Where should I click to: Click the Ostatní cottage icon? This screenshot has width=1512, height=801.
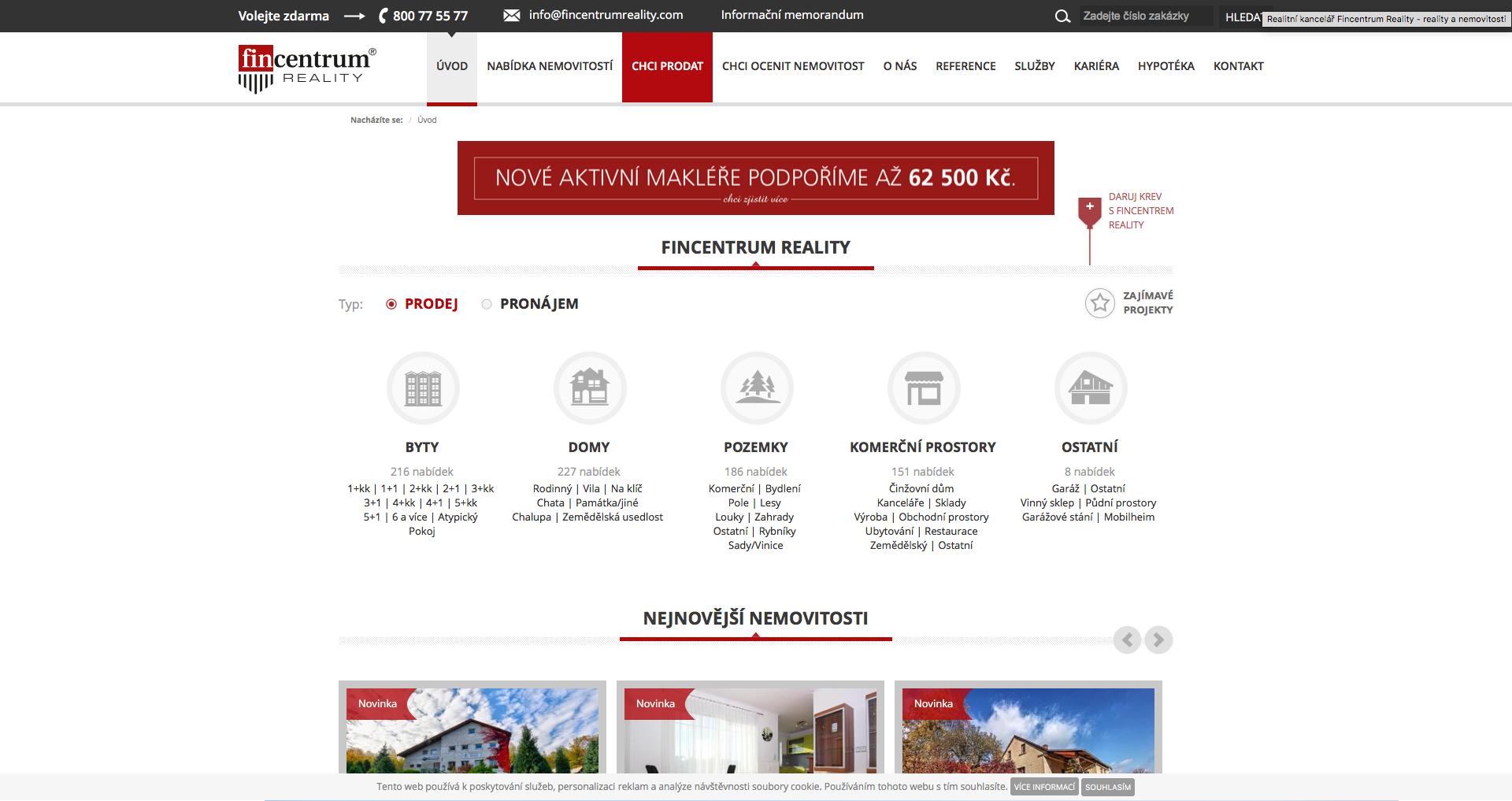pos(1091,388)
